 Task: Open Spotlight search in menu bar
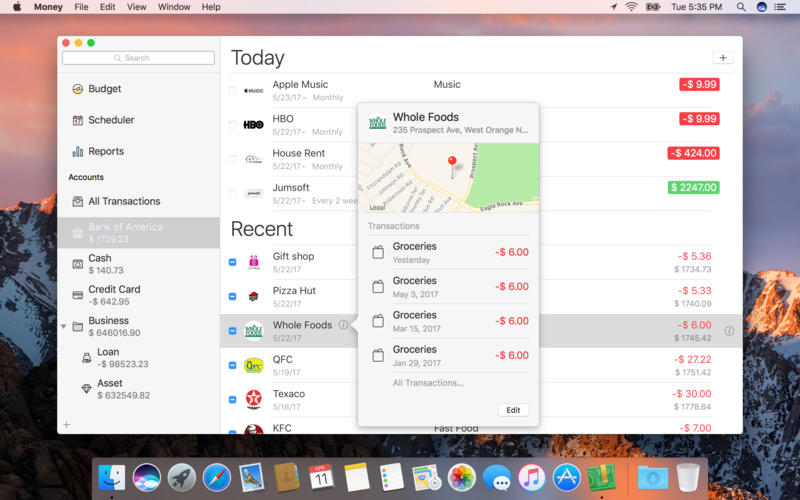click(741, 7)
